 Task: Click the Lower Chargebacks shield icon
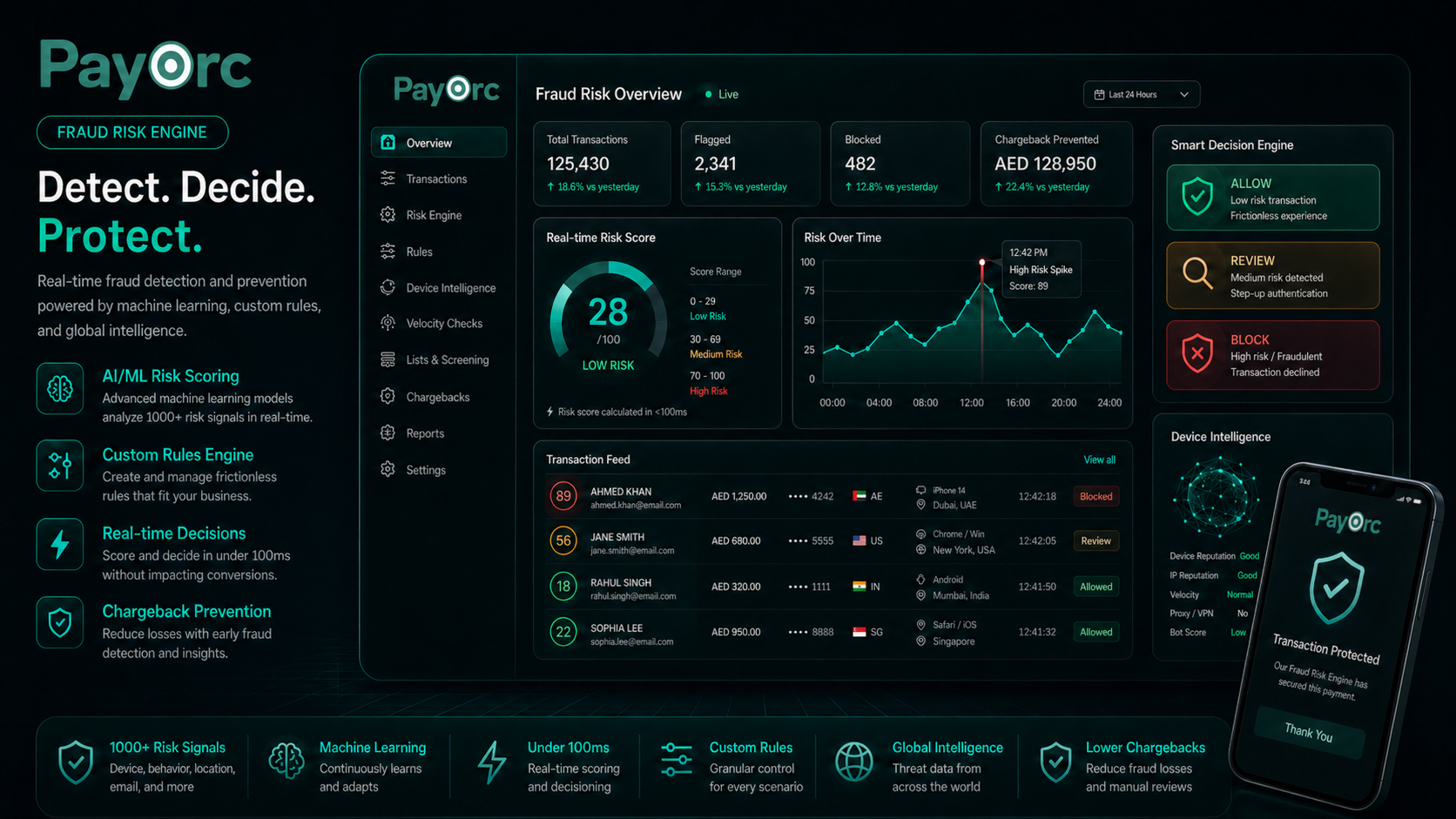[x=1055, y=762]
